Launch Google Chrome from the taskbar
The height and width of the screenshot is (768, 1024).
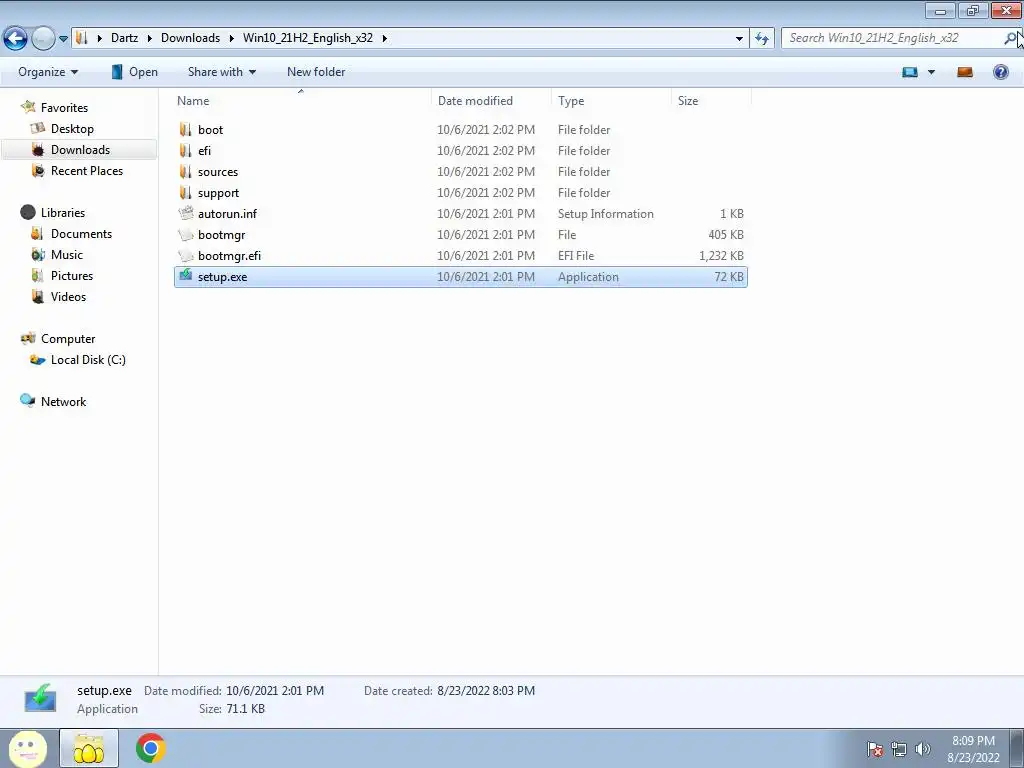tap(151, 748)
